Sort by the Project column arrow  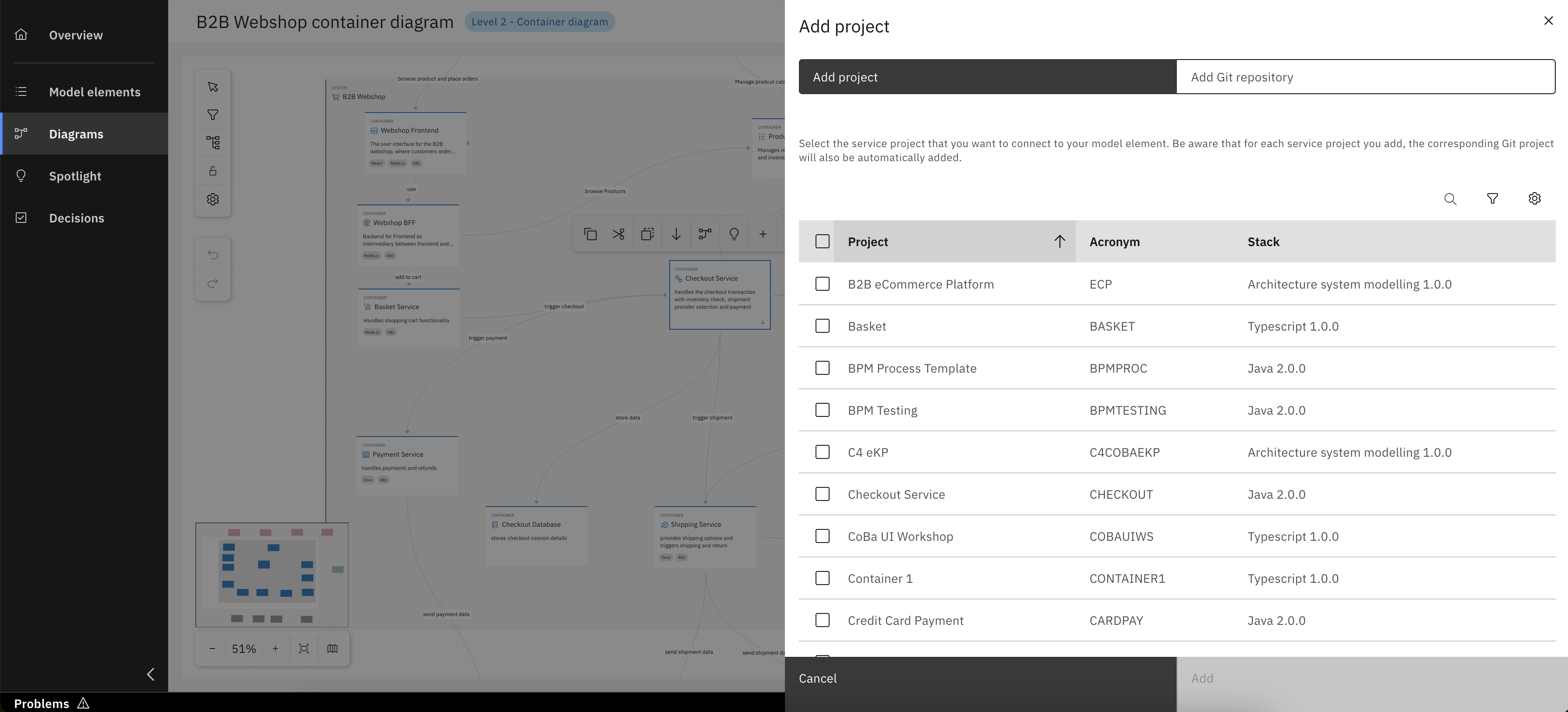(1059, 242)
